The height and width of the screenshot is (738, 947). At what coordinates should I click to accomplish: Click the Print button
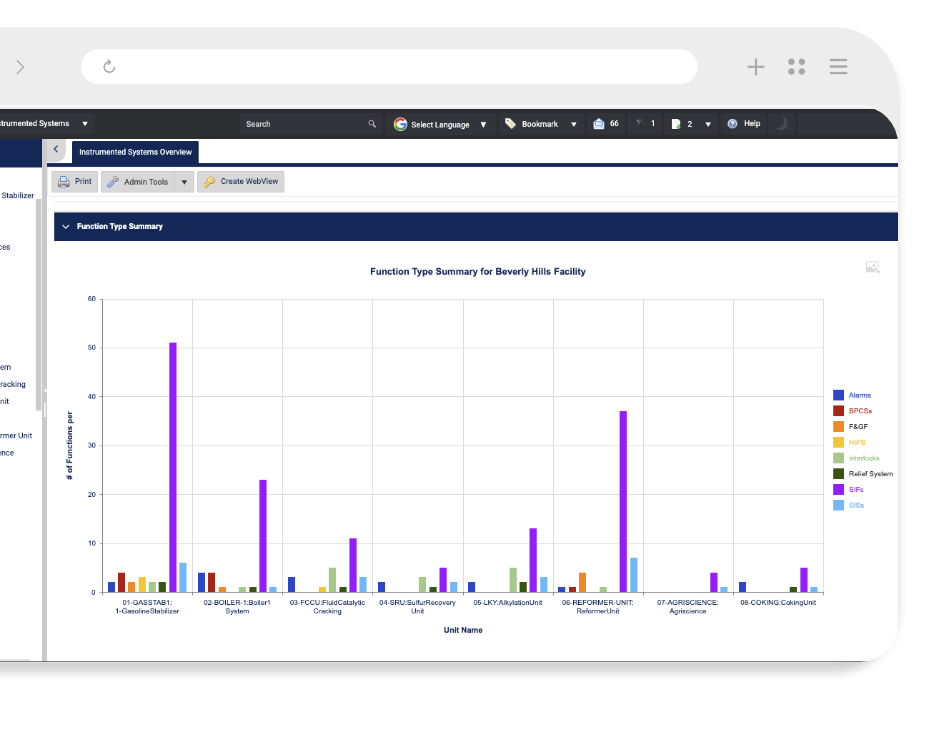(x=75, y=182)
